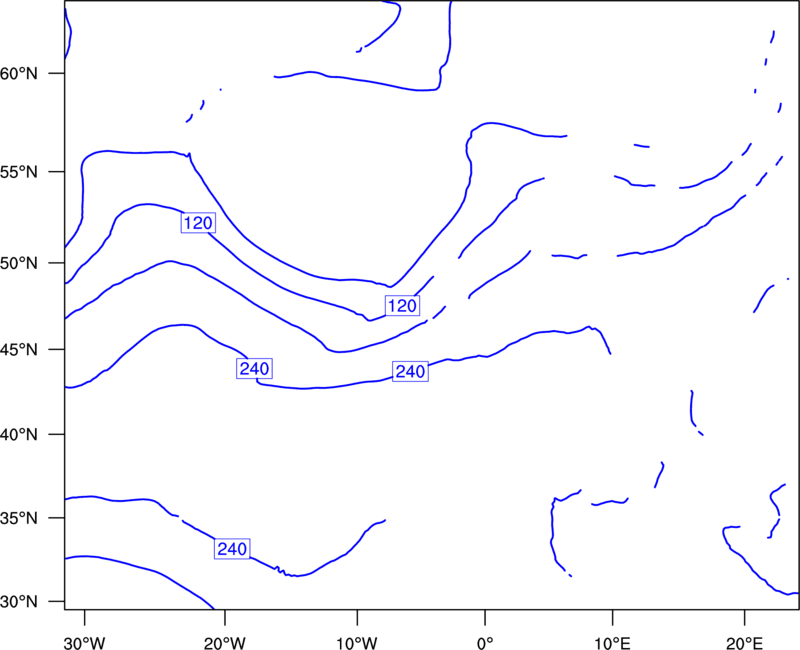The height and width of the screenshot is (650, 800).
Task: Select the 30°W longitude axis label
Action: click(85, 643)
